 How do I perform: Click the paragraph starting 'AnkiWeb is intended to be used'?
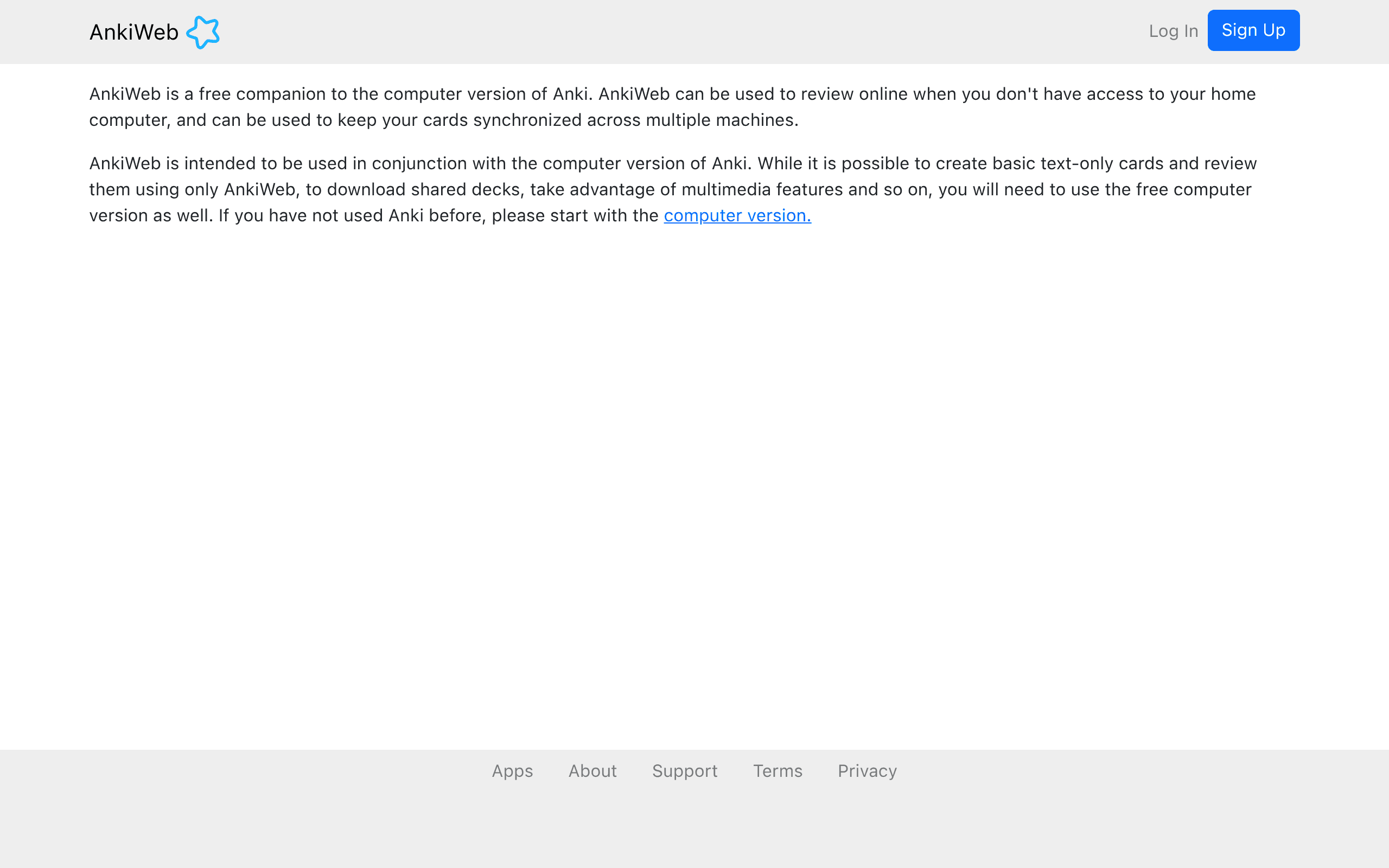click(673, 189)
